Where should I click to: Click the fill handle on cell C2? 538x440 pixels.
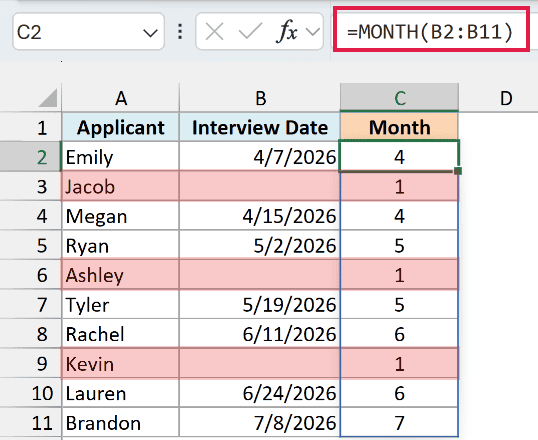click(458, 171)
